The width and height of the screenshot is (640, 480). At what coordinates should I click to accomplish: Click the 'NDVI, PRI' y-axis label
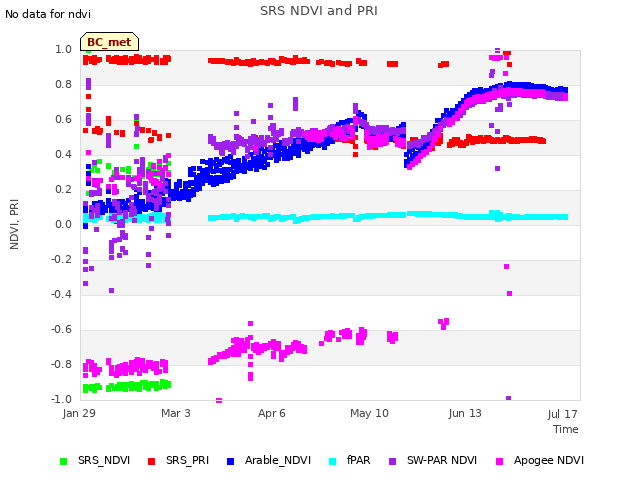14,224
